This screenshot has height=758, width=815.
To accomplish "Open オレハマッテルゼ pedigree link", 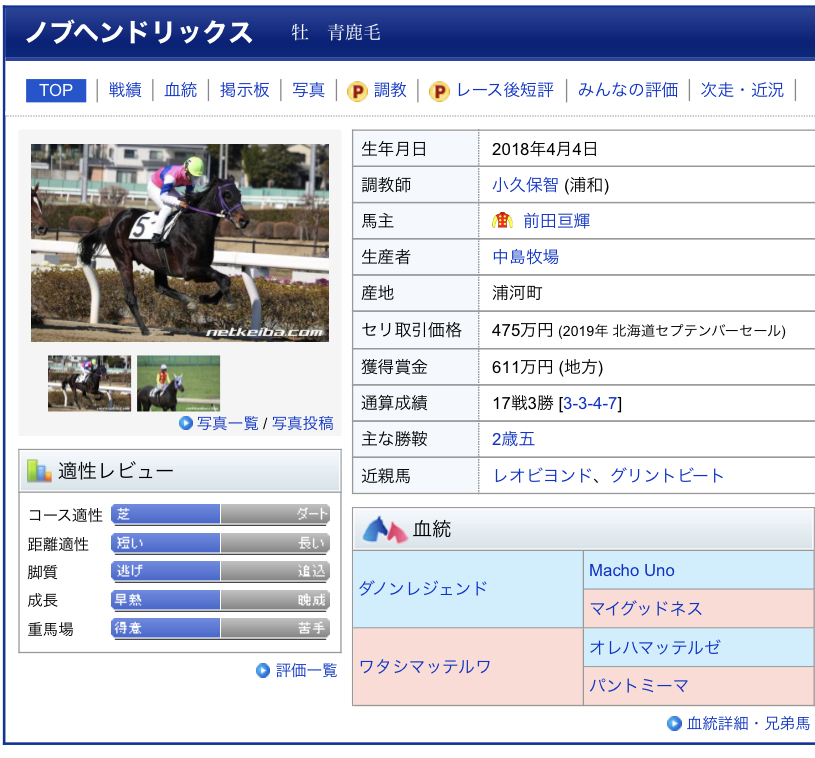I will (x=655, y=647).
